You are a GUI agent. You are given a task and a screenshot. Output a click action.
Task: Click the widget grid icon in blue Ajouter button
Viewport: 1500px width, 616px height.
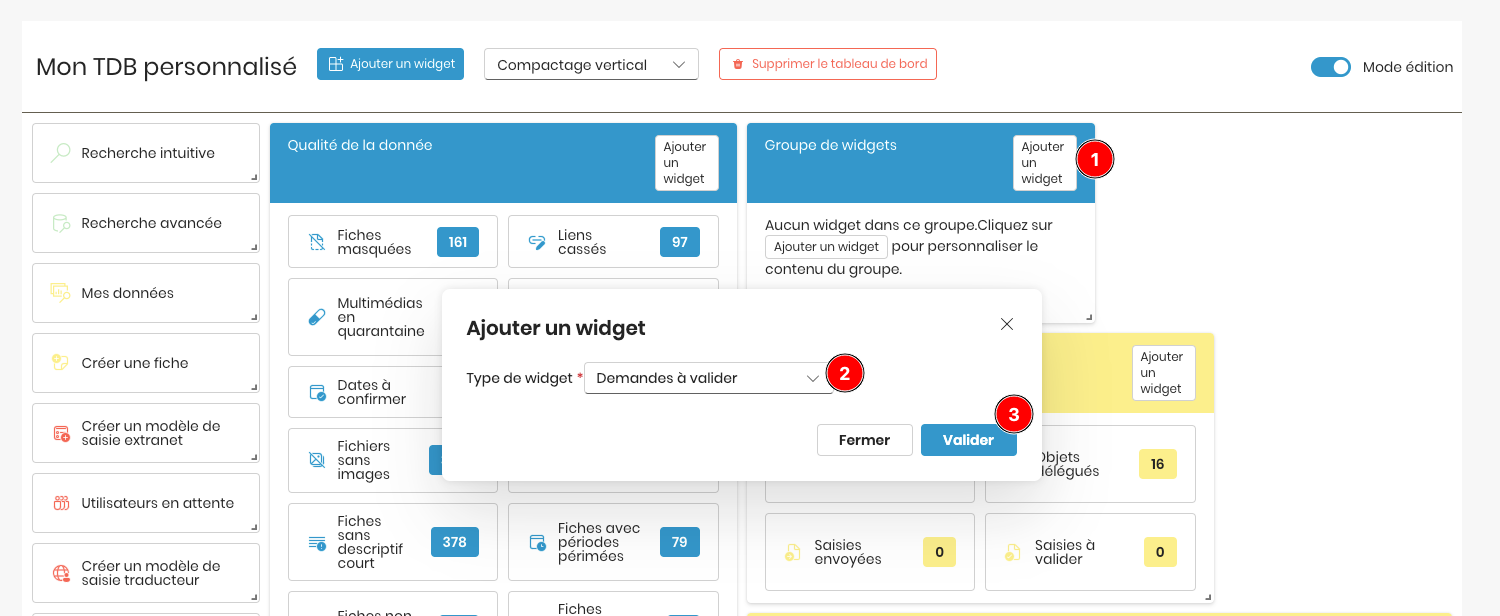click(336, 64)
